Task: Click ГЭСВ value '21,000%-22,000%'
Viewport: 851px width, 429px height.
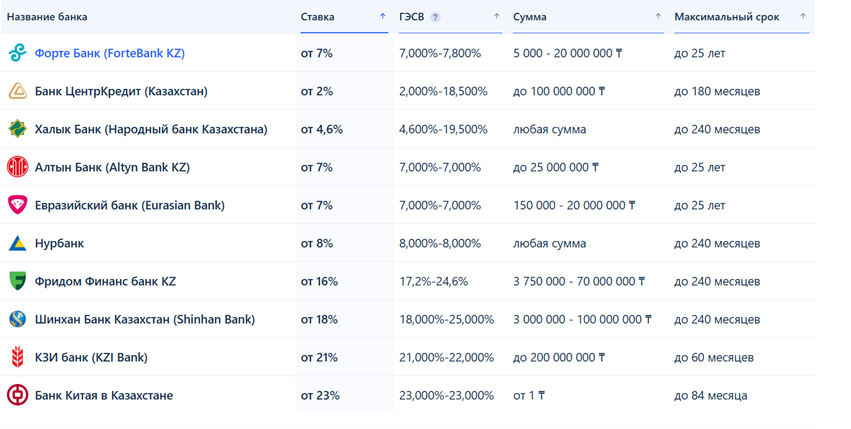Action: pos(447,357)
